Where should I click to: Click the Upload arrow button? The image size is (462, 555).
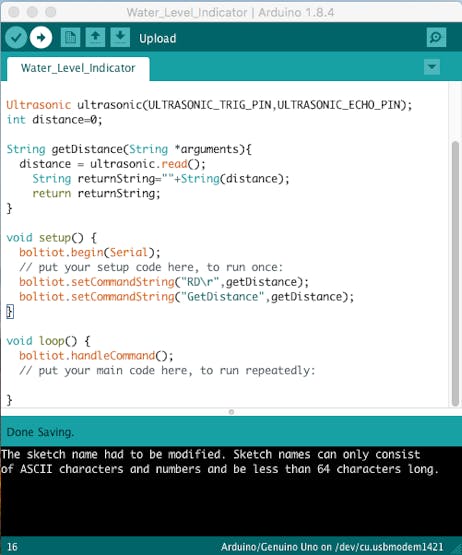[x=41, y=37]
